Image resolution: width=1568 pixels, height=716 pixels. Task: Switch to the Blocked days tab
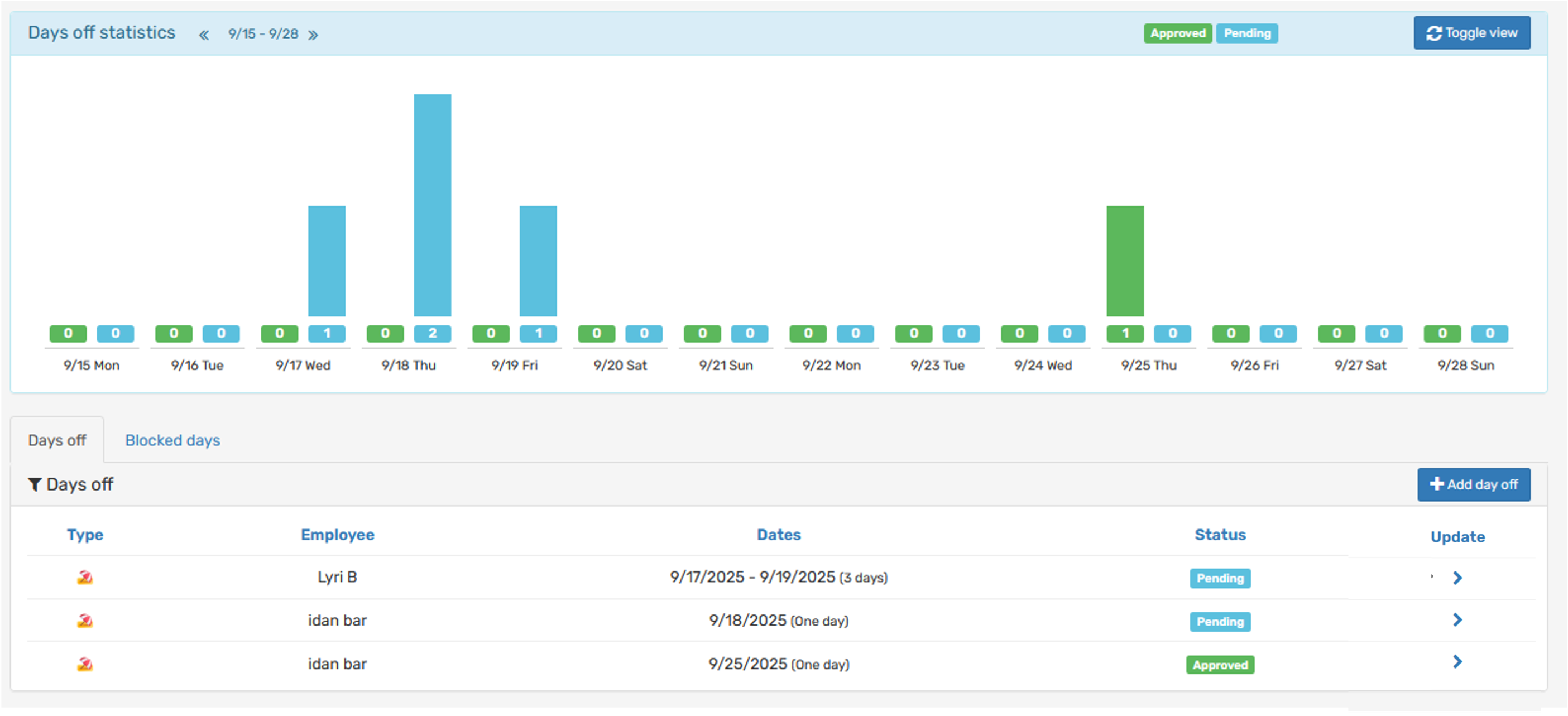click(x=172, y=440)
